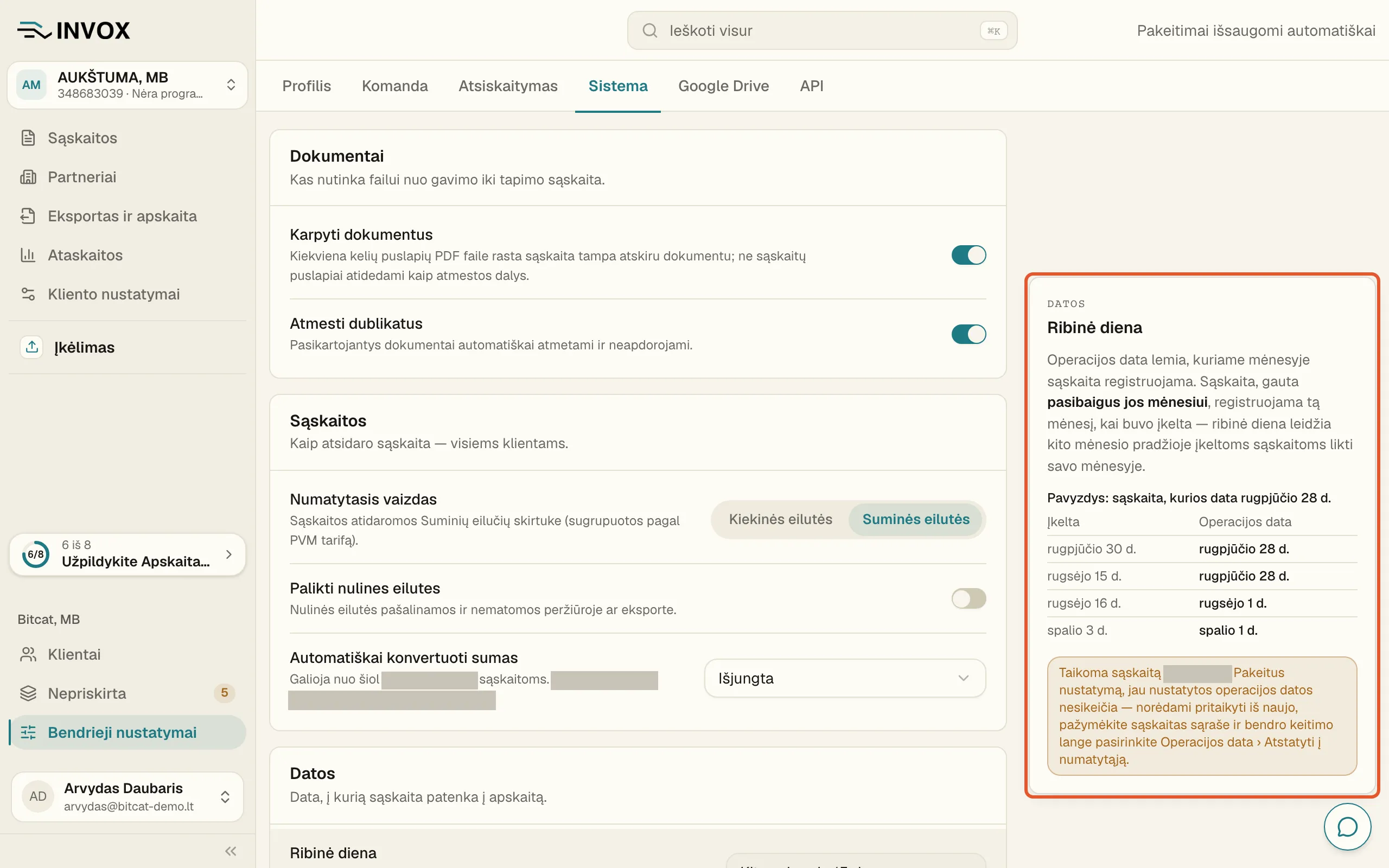Click the Ieškoti visur search field
The image size is (1389, 868).
pos(822,30)
